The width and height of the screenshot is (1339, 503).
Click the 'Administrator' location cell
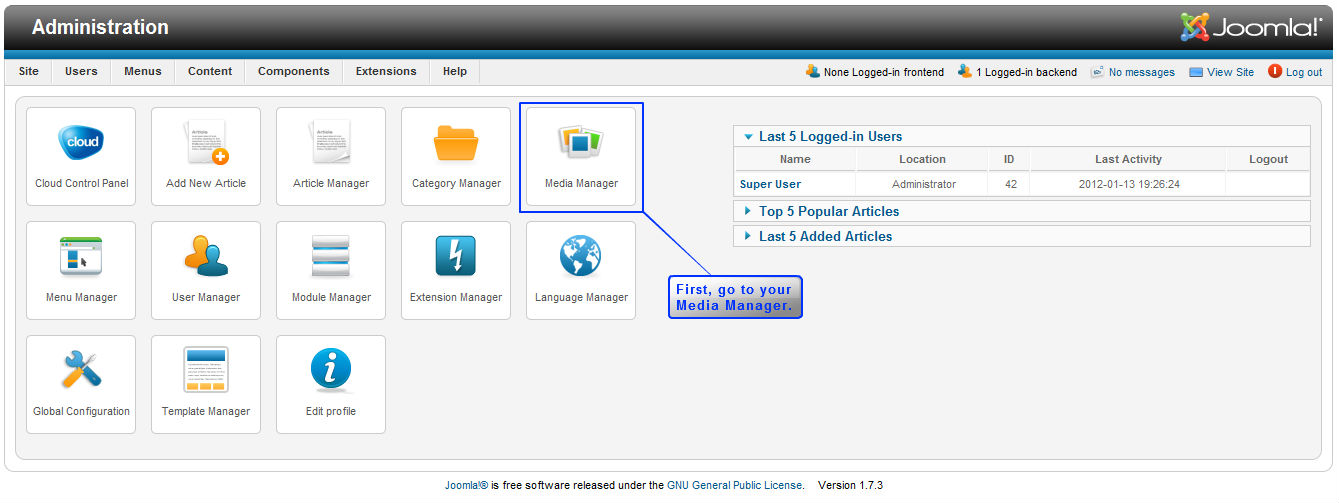point(924,184)
